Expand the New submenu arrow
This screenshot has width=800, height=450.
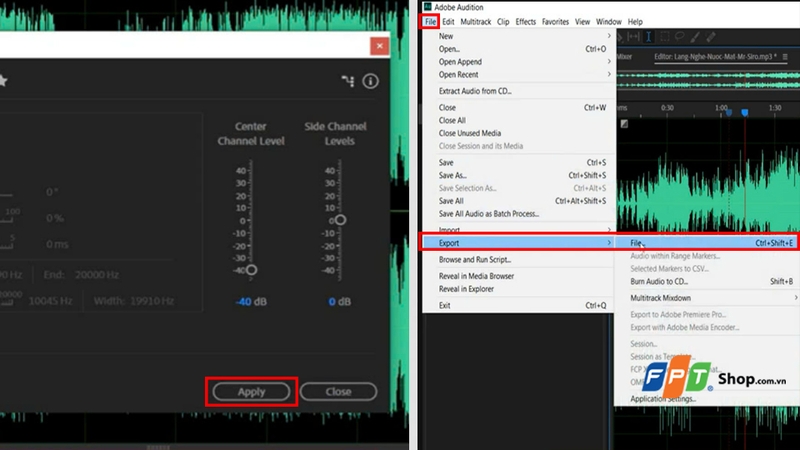click(609, 36)
